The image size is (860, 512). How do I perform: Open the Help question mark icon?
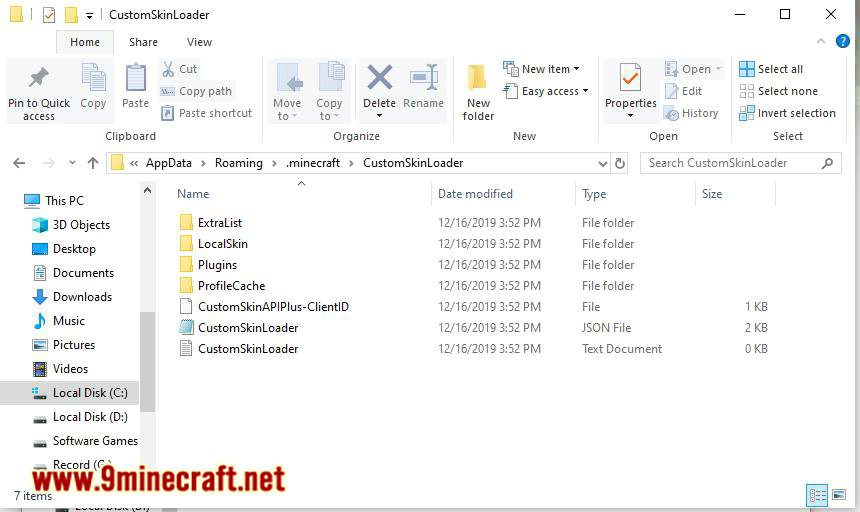(842, 41)
